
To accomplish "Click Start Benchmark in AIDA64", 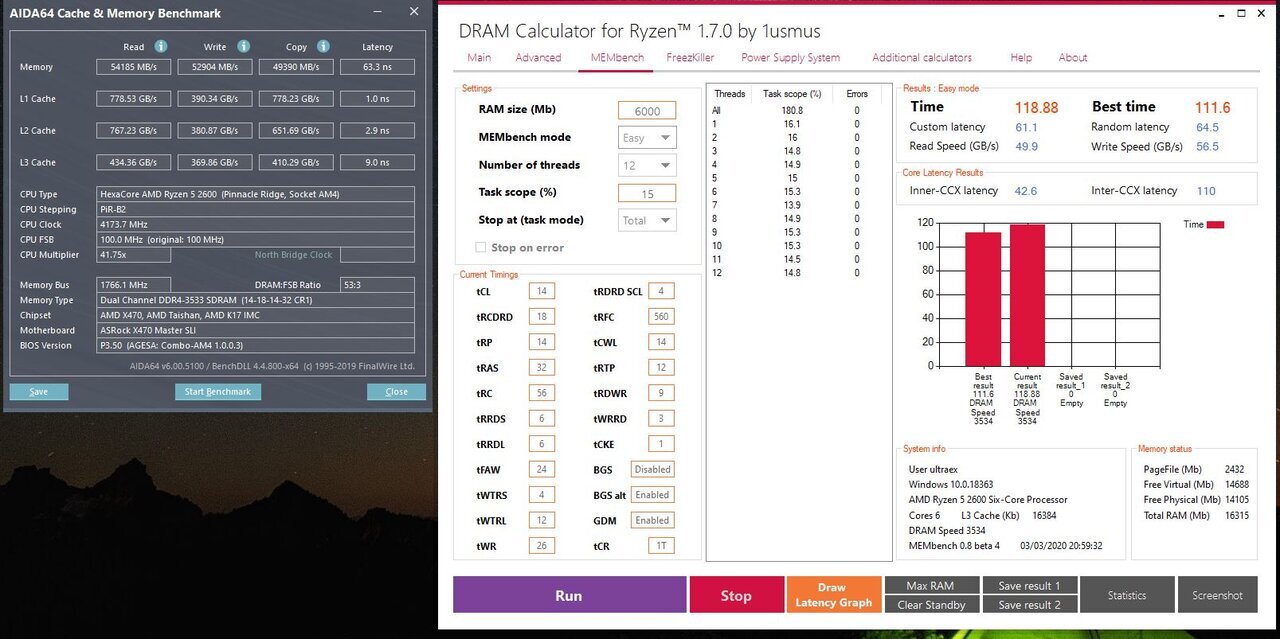I will click(218, 392).
